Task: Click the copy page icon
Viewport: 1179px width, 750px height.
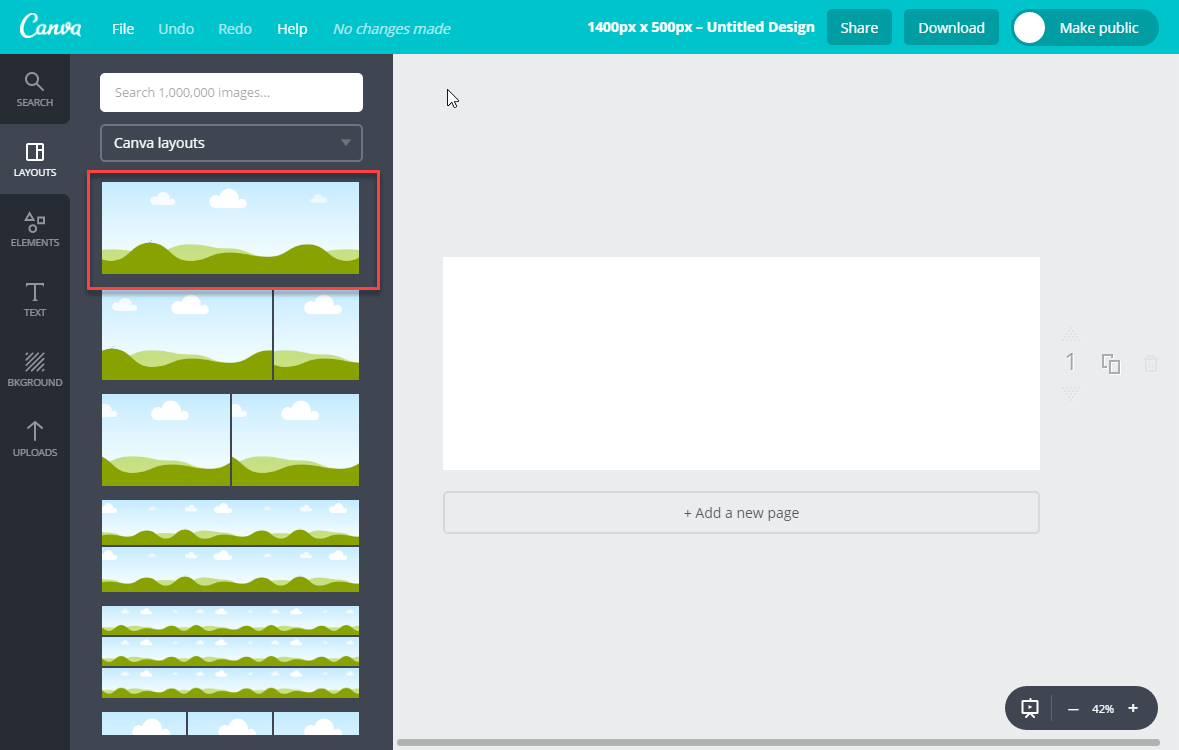Action: tap(1111, 364)
